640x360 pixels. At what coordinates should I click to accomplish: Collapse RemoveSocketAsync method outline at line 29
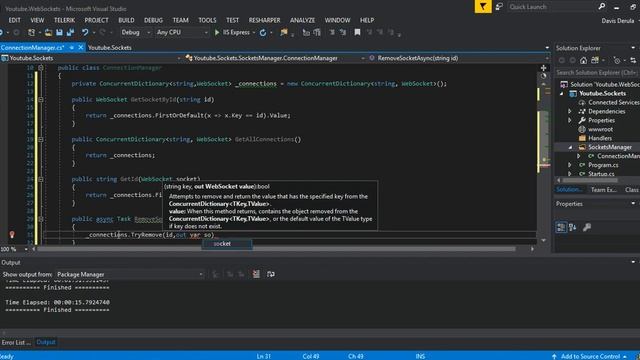[40, 219]
